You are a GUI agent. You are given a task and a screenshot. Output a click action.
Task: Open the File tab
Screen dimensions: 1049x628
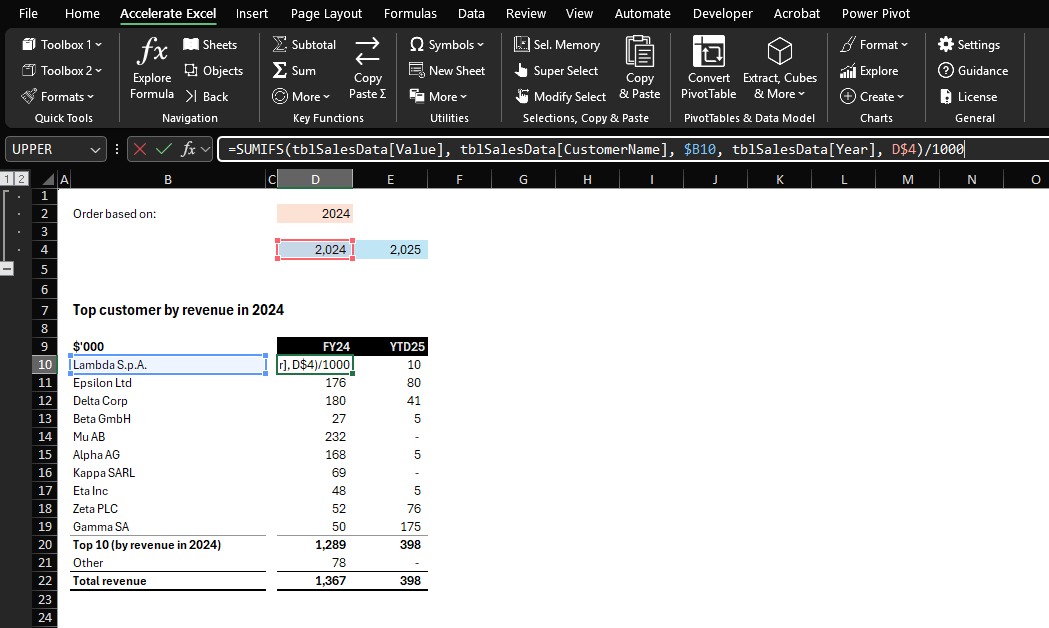[28, 13]
